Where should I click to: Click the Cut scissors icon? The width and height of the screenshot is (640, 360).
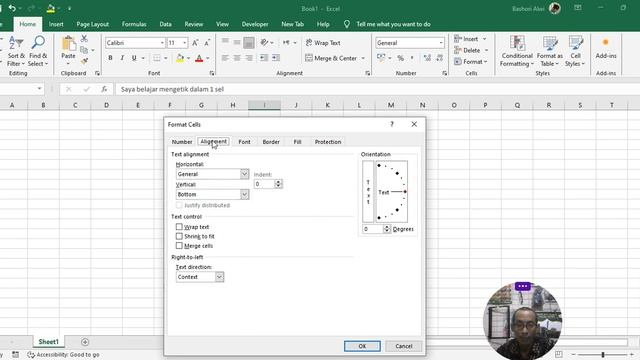(x=84, y=39)
